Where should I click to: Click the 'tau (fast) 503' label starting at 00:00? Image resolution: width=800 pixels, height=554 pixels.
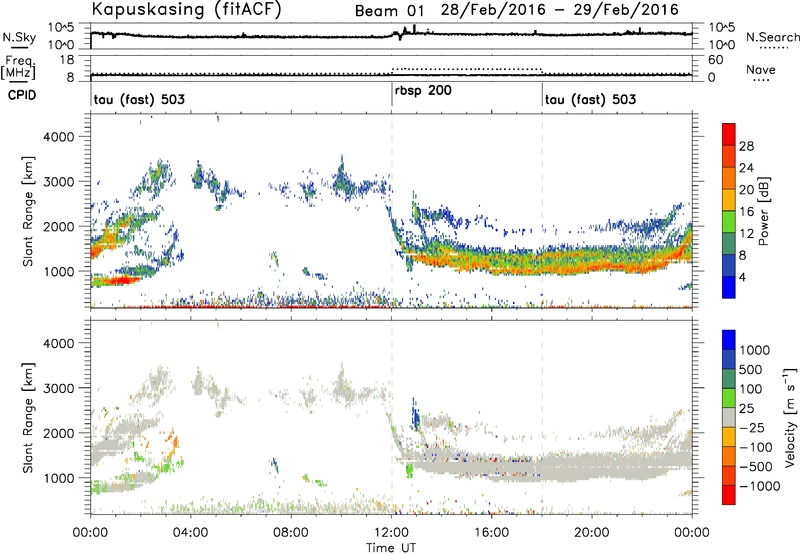139,99
